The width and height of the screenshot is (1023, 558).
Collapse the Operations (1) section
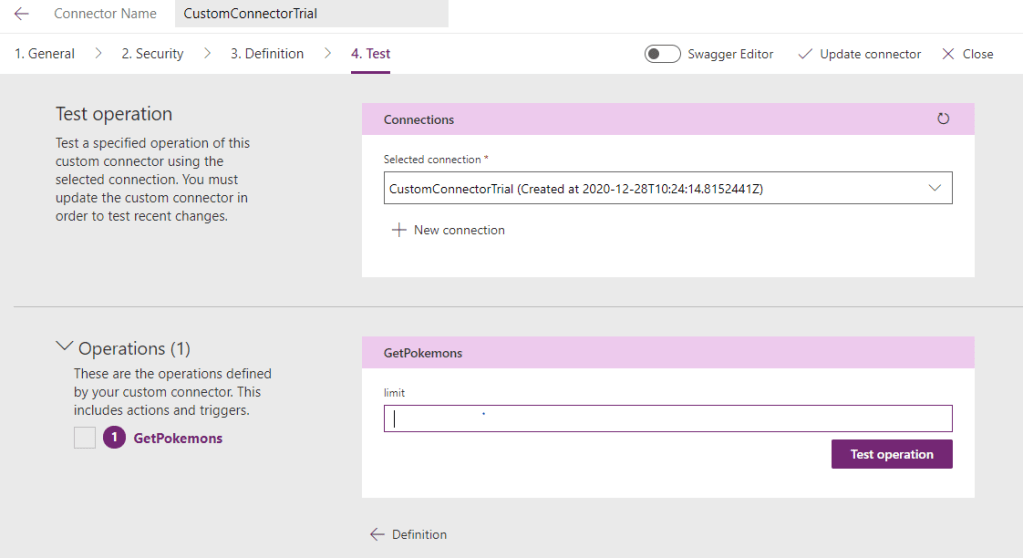pos(65,347)
